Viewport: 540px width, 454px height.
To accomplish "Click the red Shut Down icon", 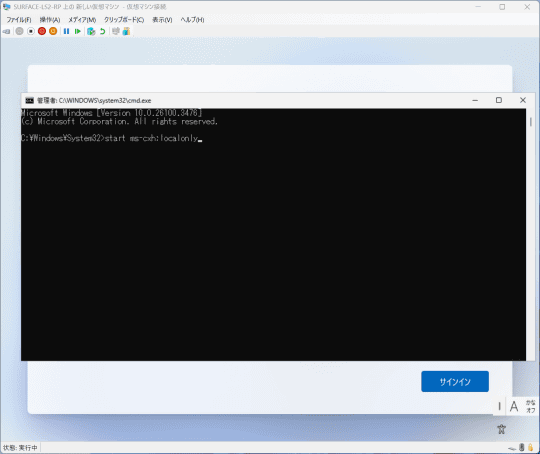I will [x=42, y=31].
